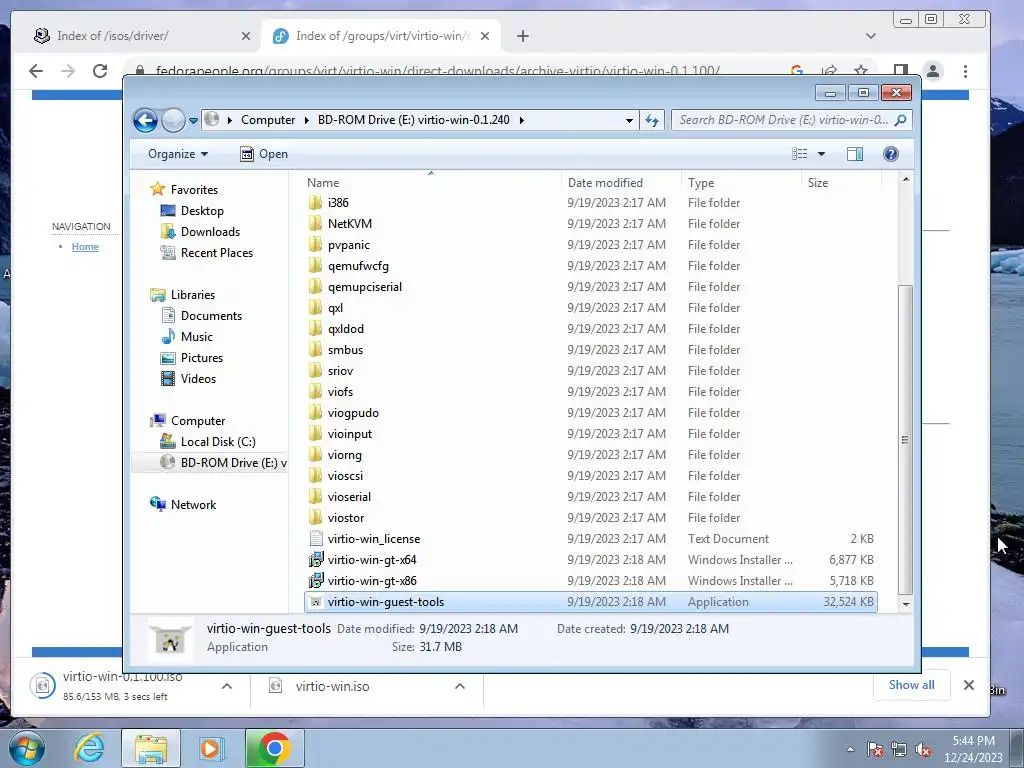Select the smbus folder
Screen dimensions: 1024x768
tap(345, 350)
